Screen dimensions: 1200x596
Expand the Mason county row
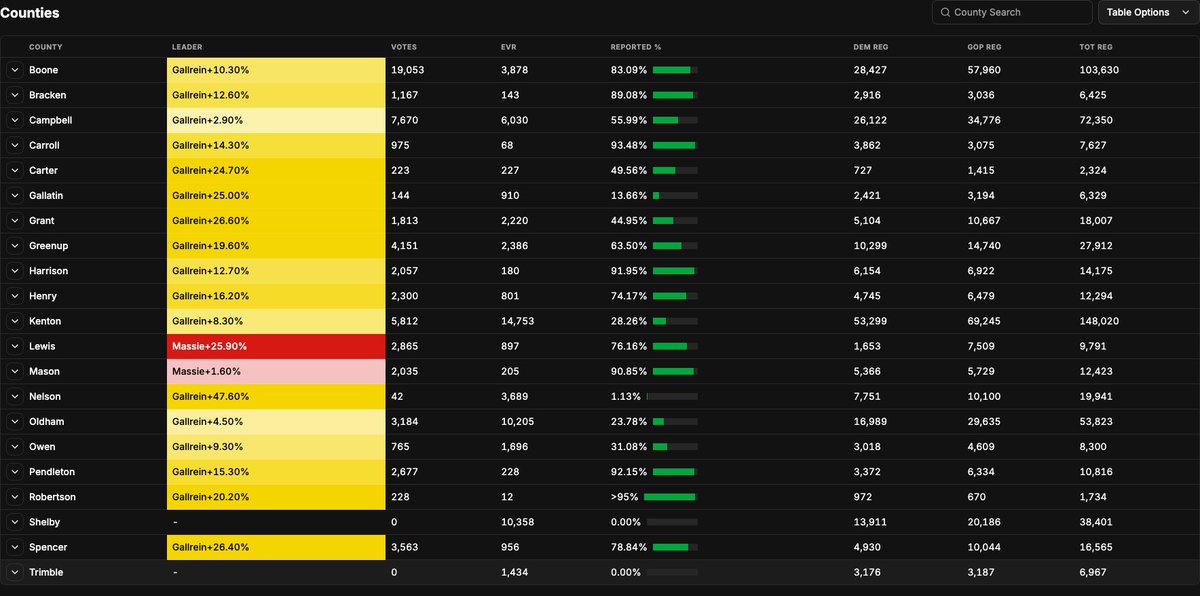click(15, 371)
